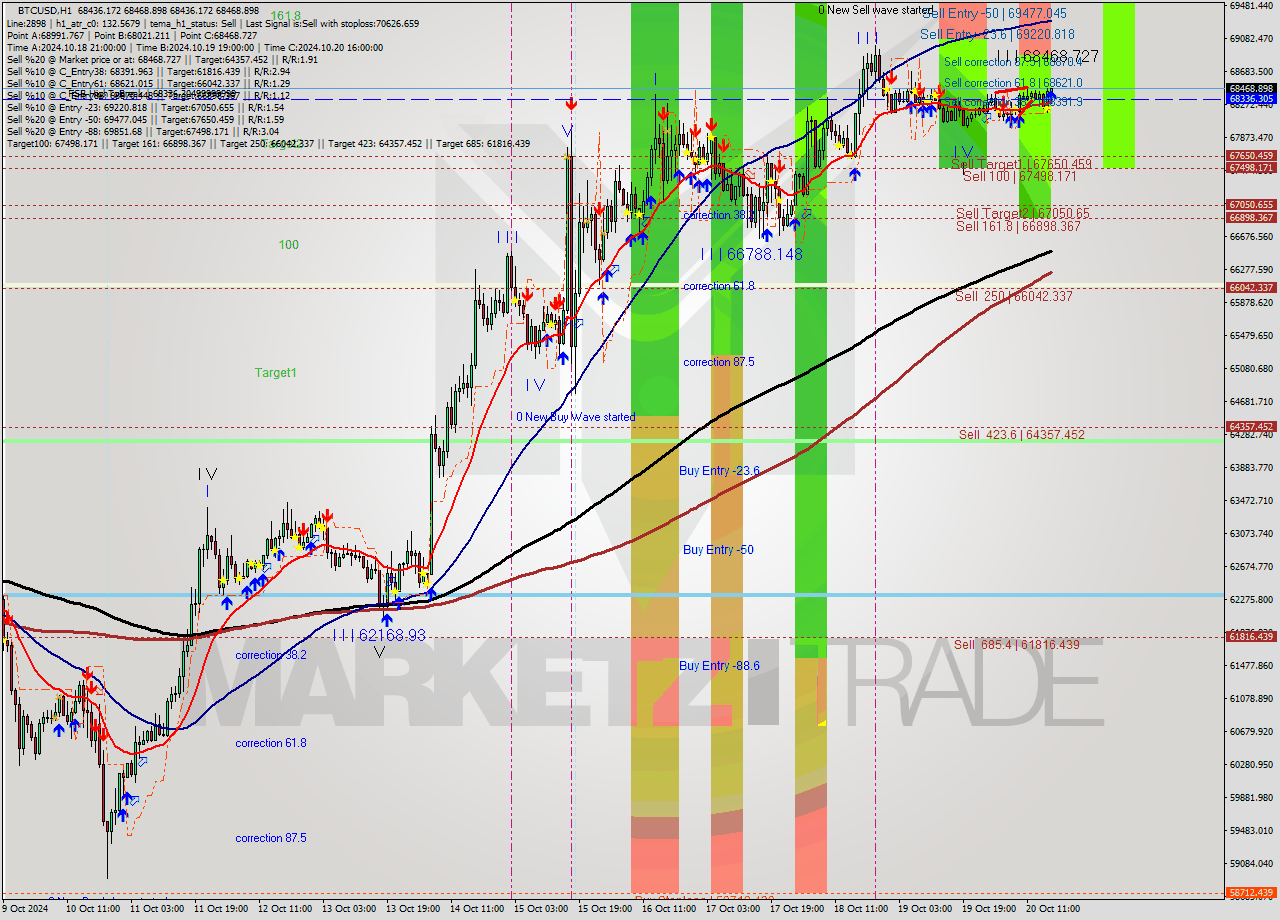Click the 'Buy Entry -23.6' label
The height and width of the screenshot is (920, 1280).
[719, 471]
